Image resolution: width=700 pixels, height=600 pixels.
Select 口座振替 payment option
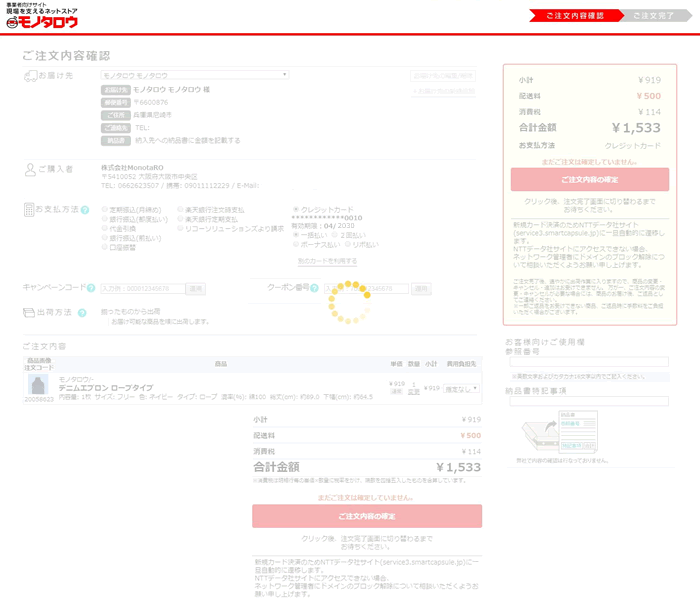(105, 246)
